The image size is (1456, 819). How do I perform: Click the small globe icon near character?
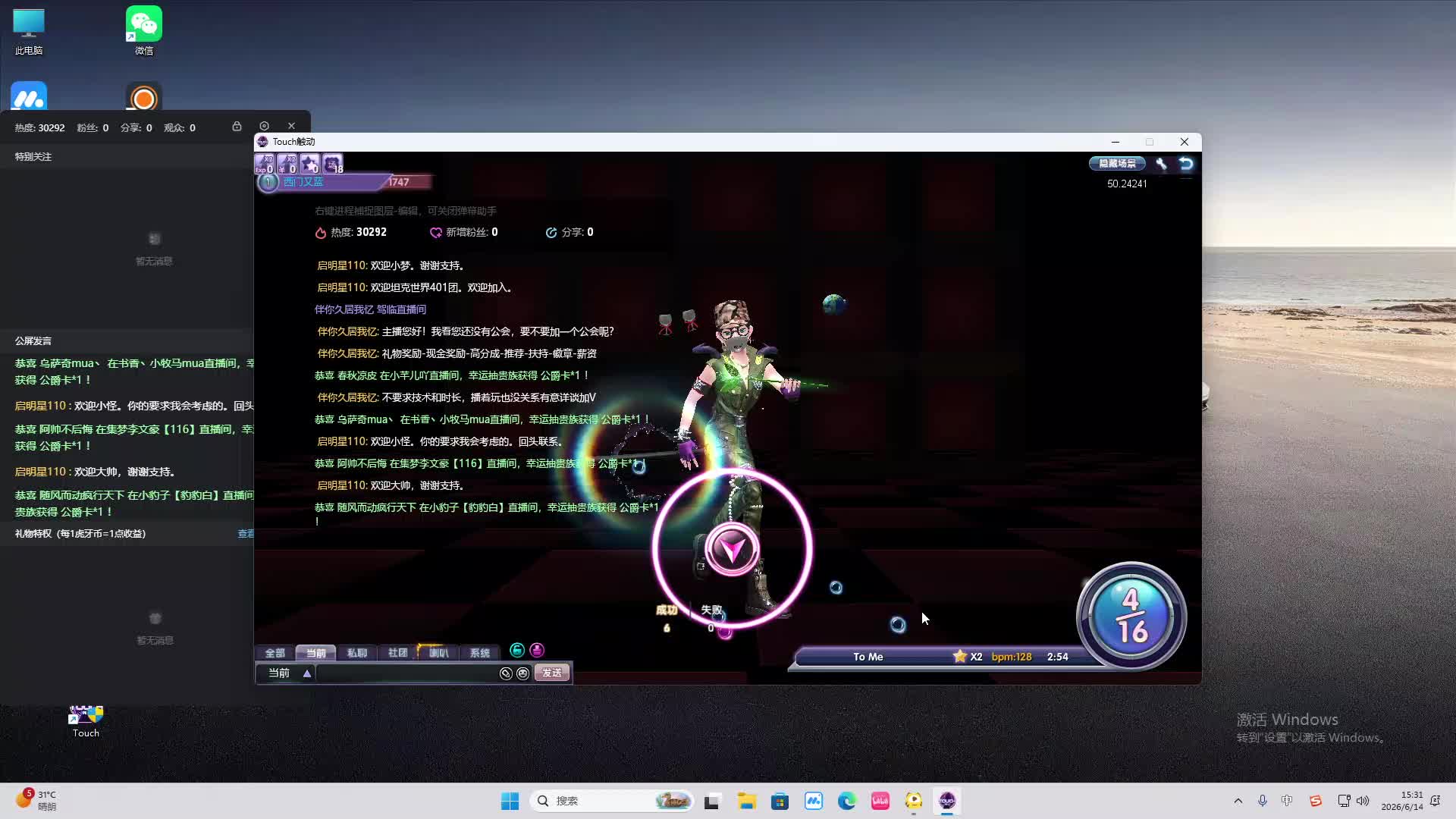[x=834, y=304]
